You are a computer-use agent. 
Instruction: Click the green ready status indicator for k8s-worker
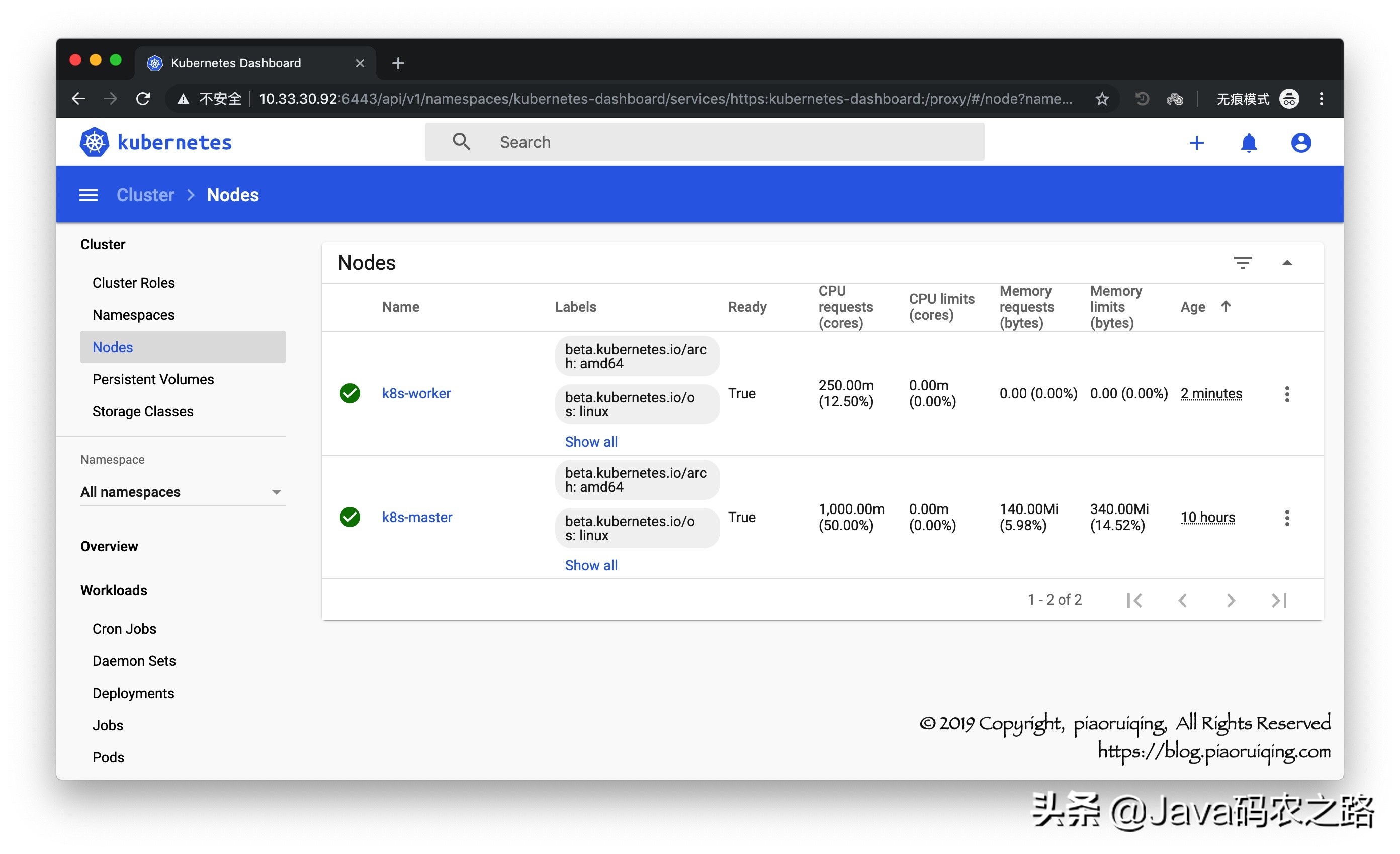pos(349,393)
